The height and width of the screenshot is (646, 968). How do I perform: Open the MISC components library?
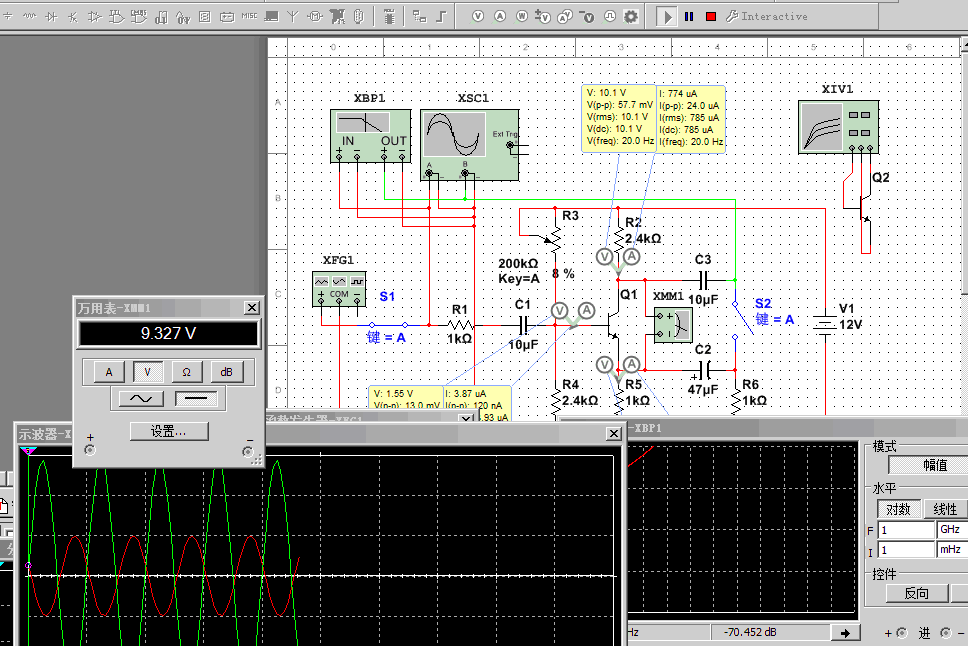(249, 17)
